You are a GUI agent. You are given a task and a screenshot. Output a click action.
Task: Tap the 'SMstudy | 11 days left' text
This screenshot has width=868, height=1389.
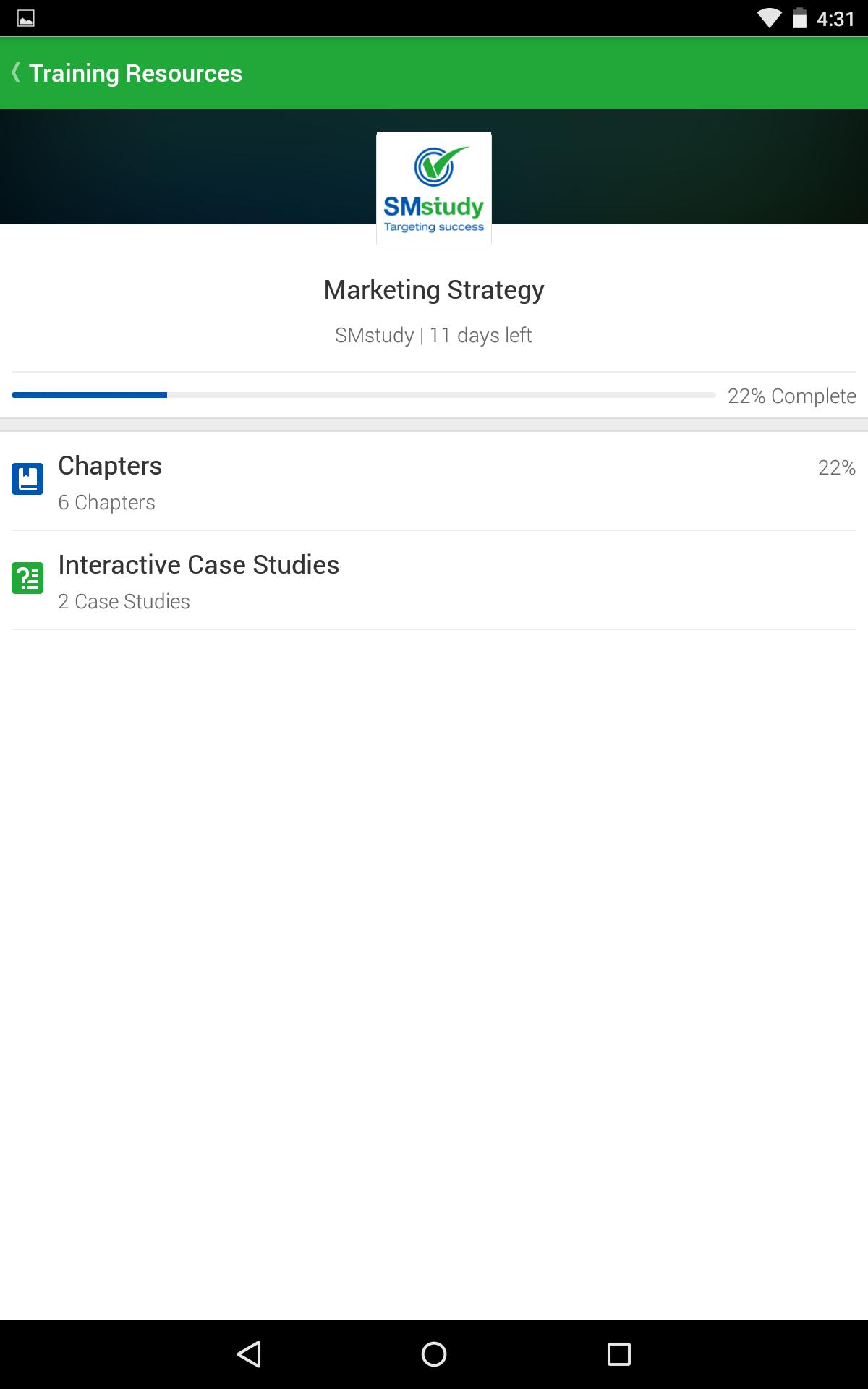click(433, 336)
